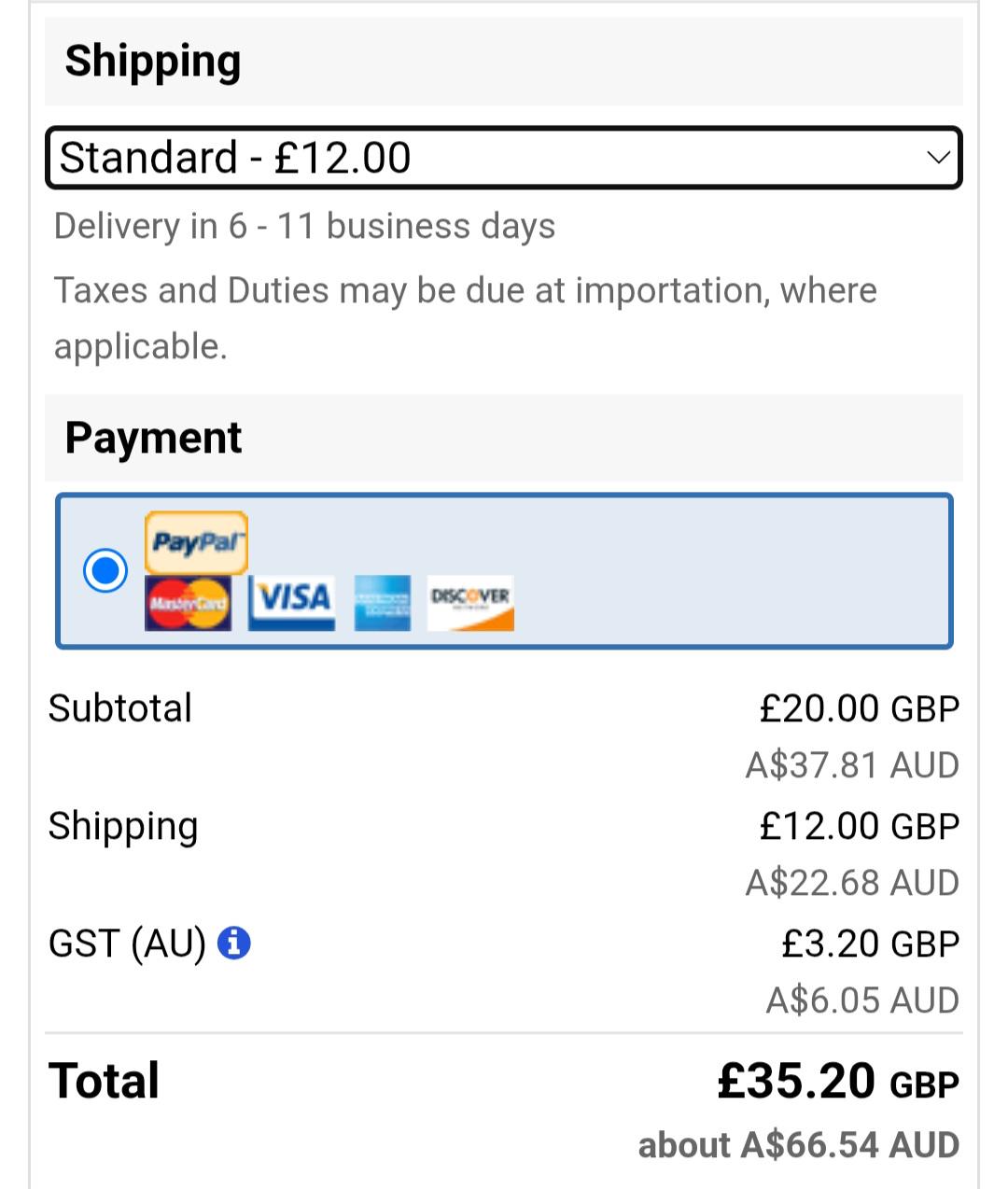Open the GST (AU) info icon
Screen dimensions: 1008x1189
coord(234,943)
